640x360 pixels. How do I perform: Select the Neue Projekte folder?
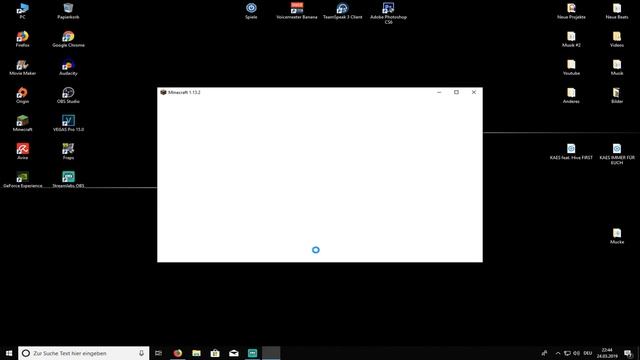coord(571,11)
